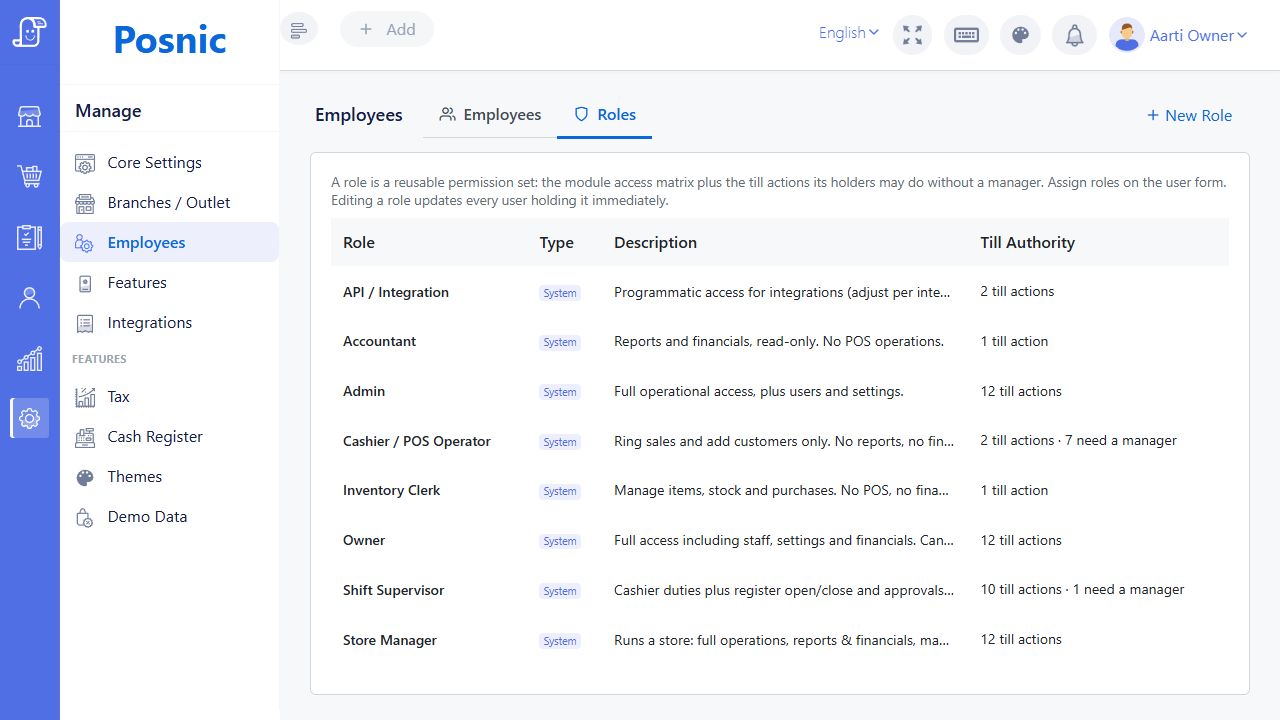This screenshot has height=720, width=1280.
Task: Expand the Aarti Owner user menu
Action: click(1198, 35)
